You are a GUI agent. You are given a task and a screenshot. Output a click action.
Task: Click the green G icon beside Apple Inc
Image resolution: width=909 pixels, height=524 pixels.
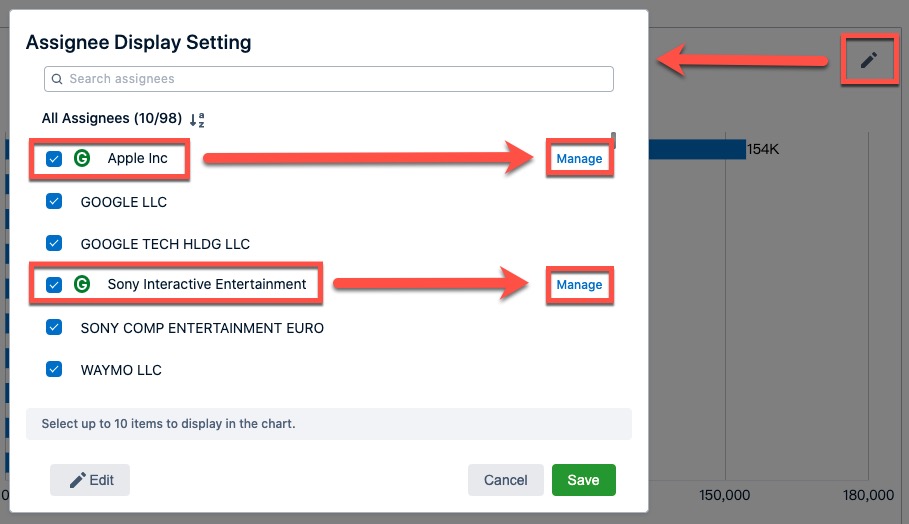[x=82, y=158]
